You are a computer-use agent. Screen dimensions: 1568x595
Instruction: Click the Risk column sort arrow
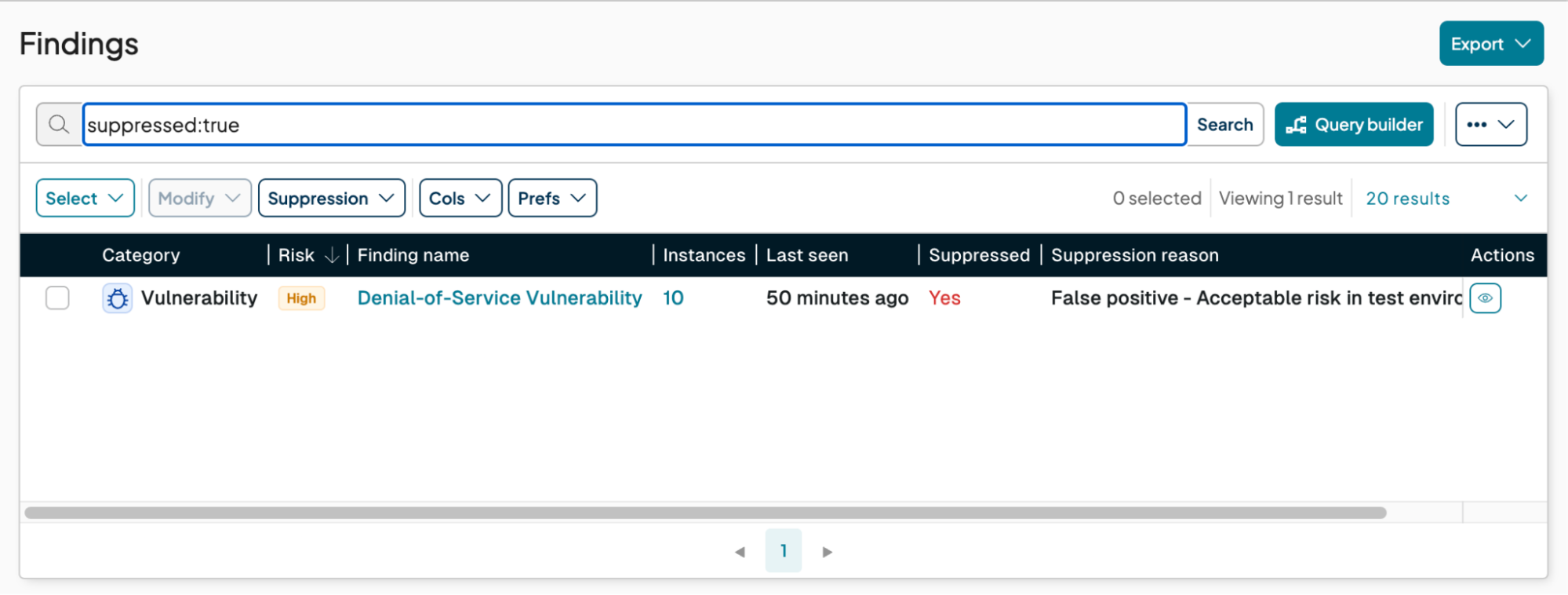click(x=332, y=255)
